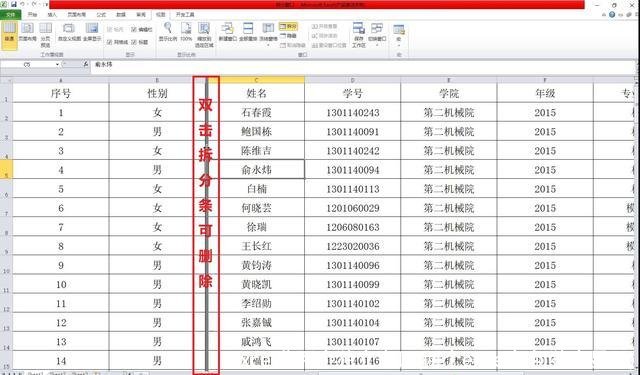
Task: Switch to Page Layout (页面布局) view button
Action: click(x=27, y=33)
